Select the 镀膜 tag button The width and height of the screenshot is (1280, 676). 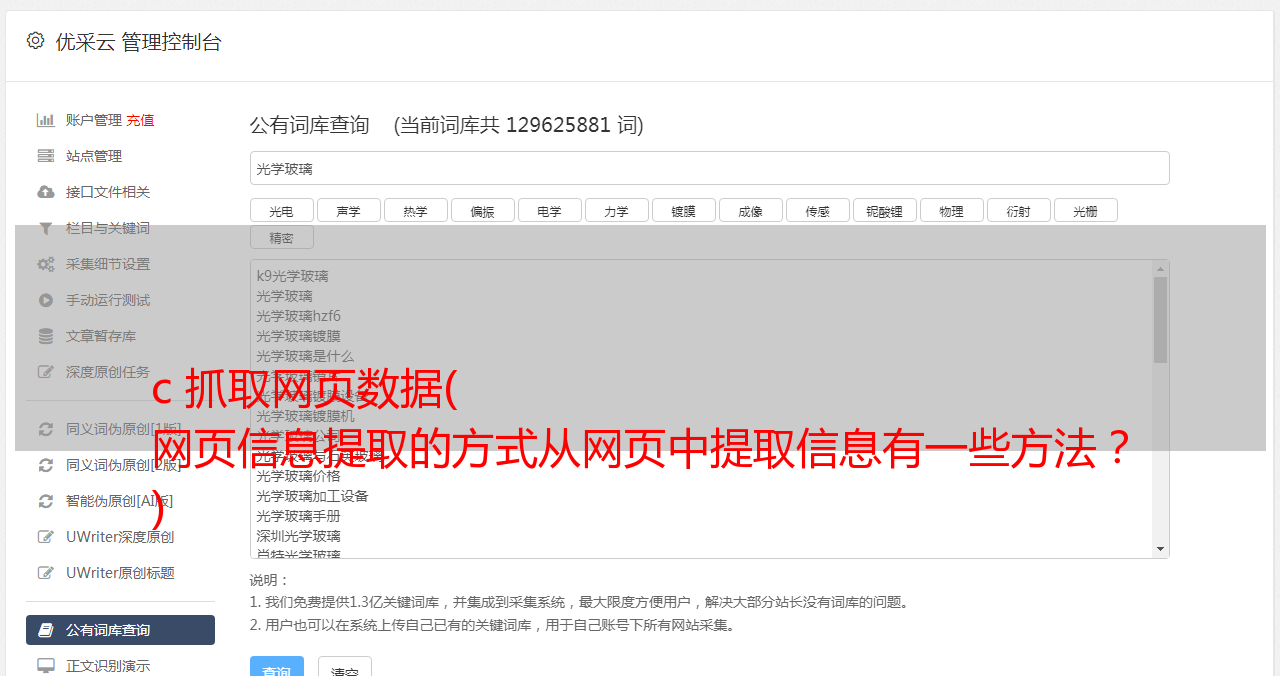683,210
